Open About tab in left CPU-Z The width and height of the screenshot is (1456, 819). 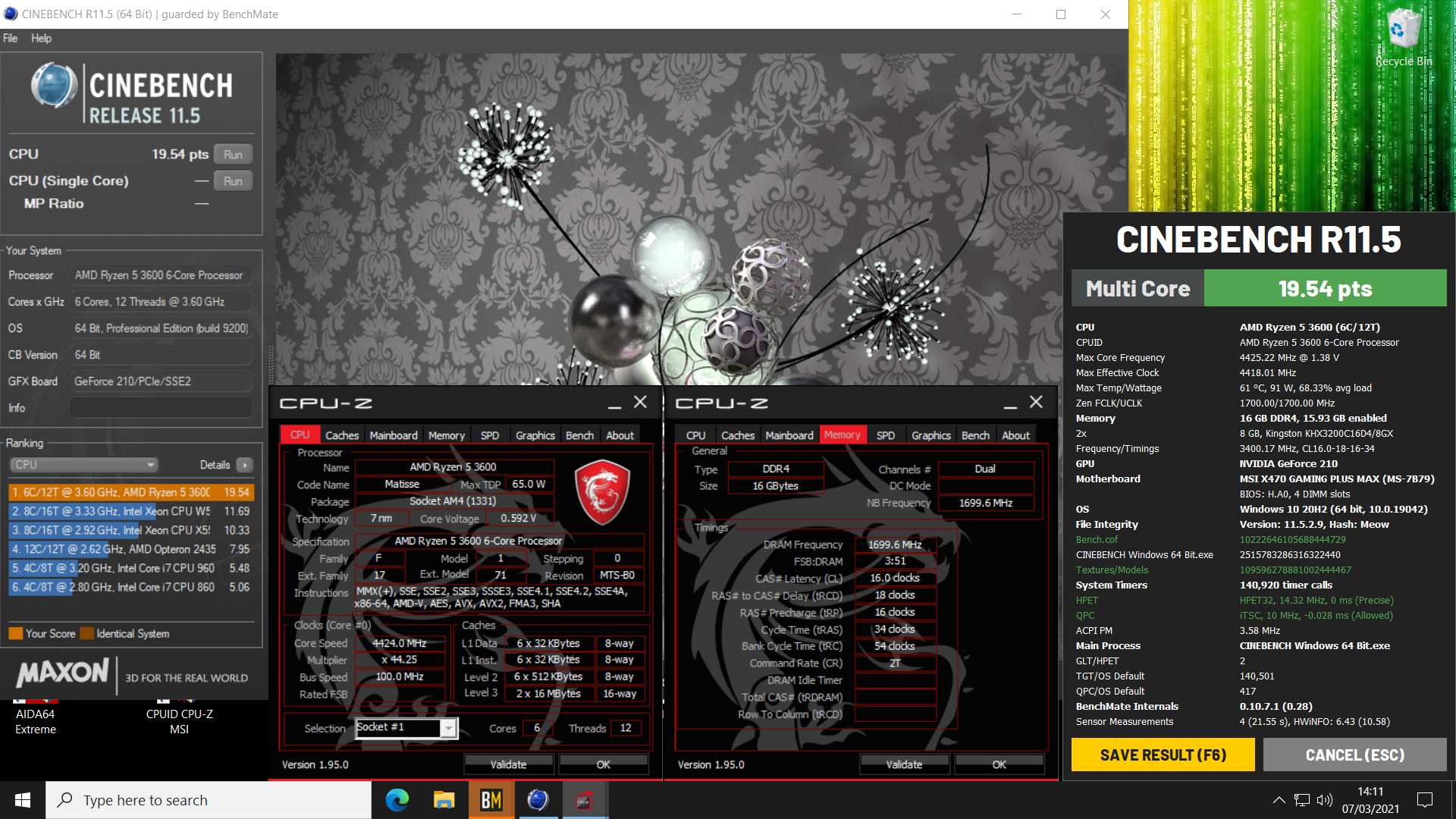click(x=620, y=435)
